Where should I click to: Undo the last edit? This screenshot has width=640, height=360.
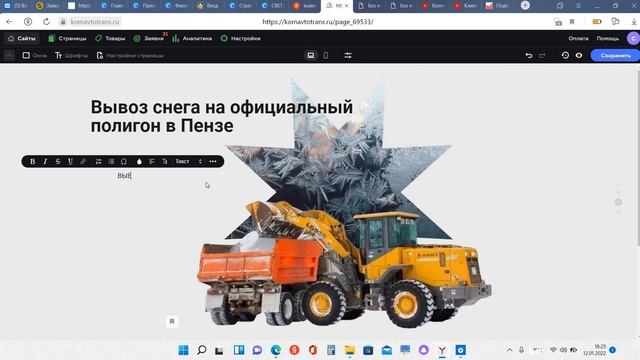click(x=529, y=56)
